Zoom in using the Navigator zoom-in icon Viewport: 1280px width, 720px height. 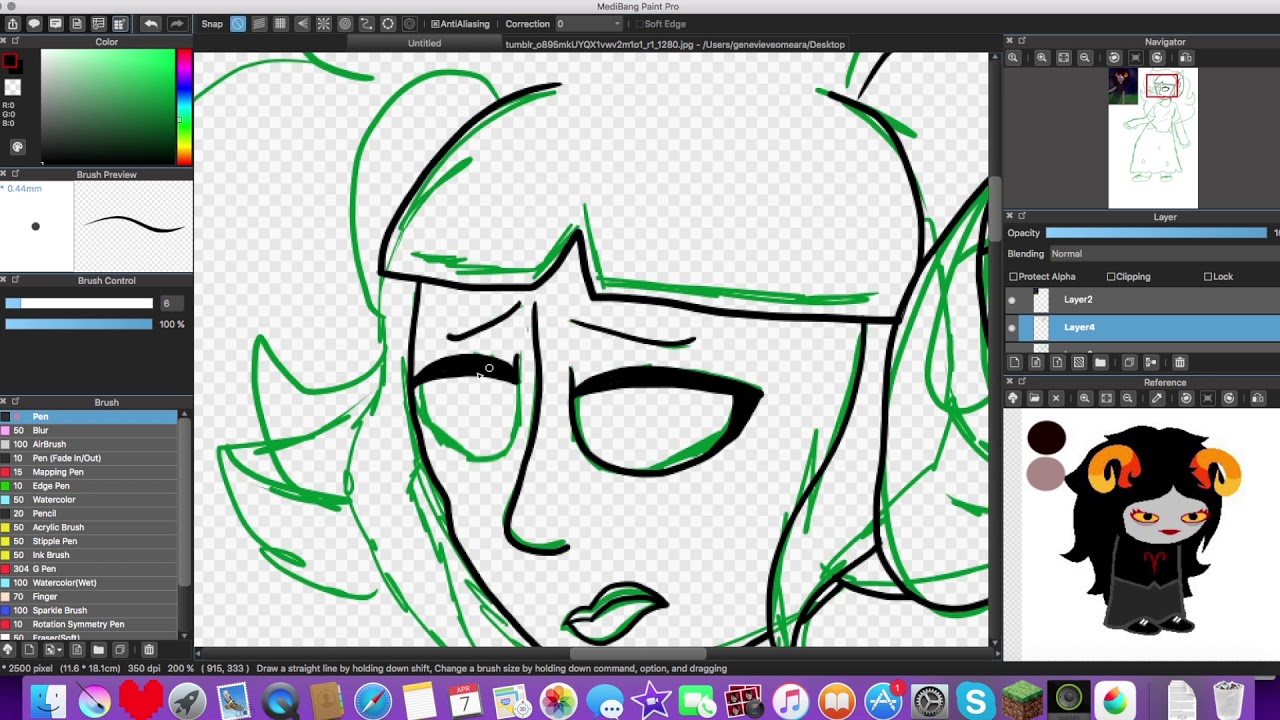1042,58
